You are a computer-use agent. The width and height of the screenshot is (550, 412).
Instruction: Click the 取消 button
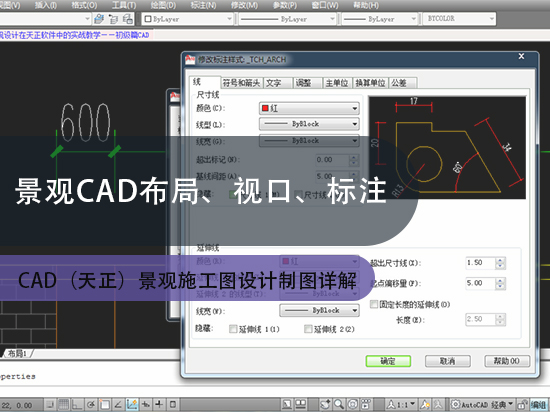(448, 361)
